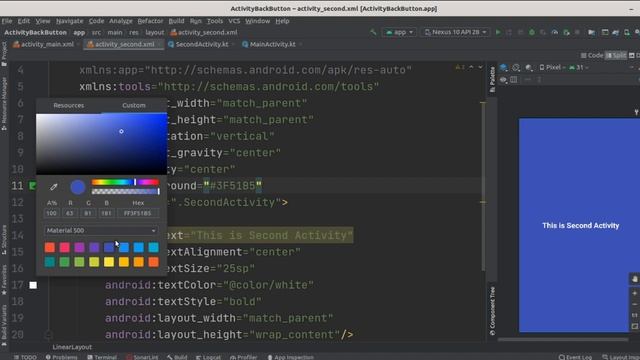640x360 pixels.
Task: Select the red Material swatch
Action: tap(50, 247)
